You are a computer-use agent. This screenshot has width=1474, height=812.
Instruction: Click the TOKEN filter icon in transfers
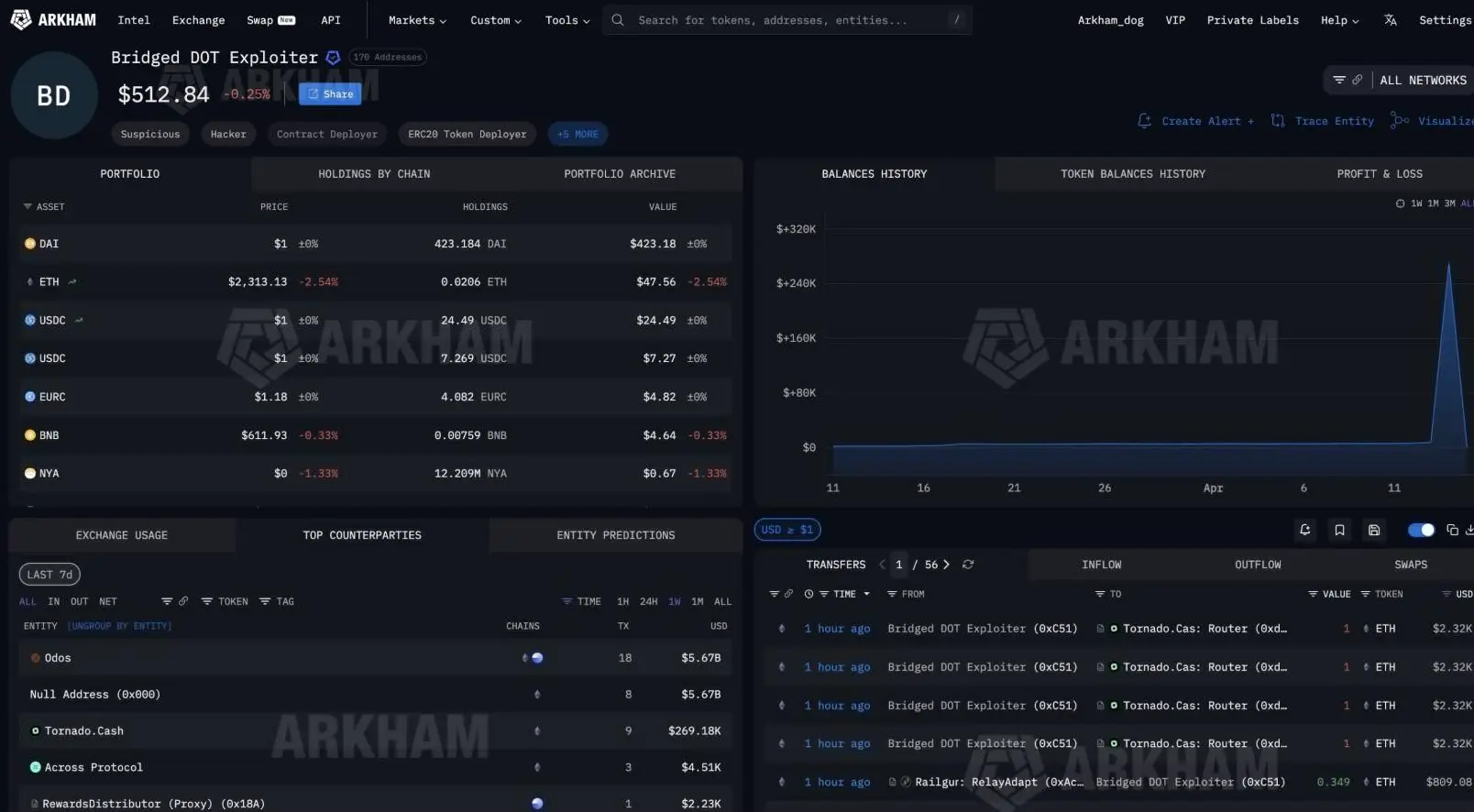coord(1366,594)
